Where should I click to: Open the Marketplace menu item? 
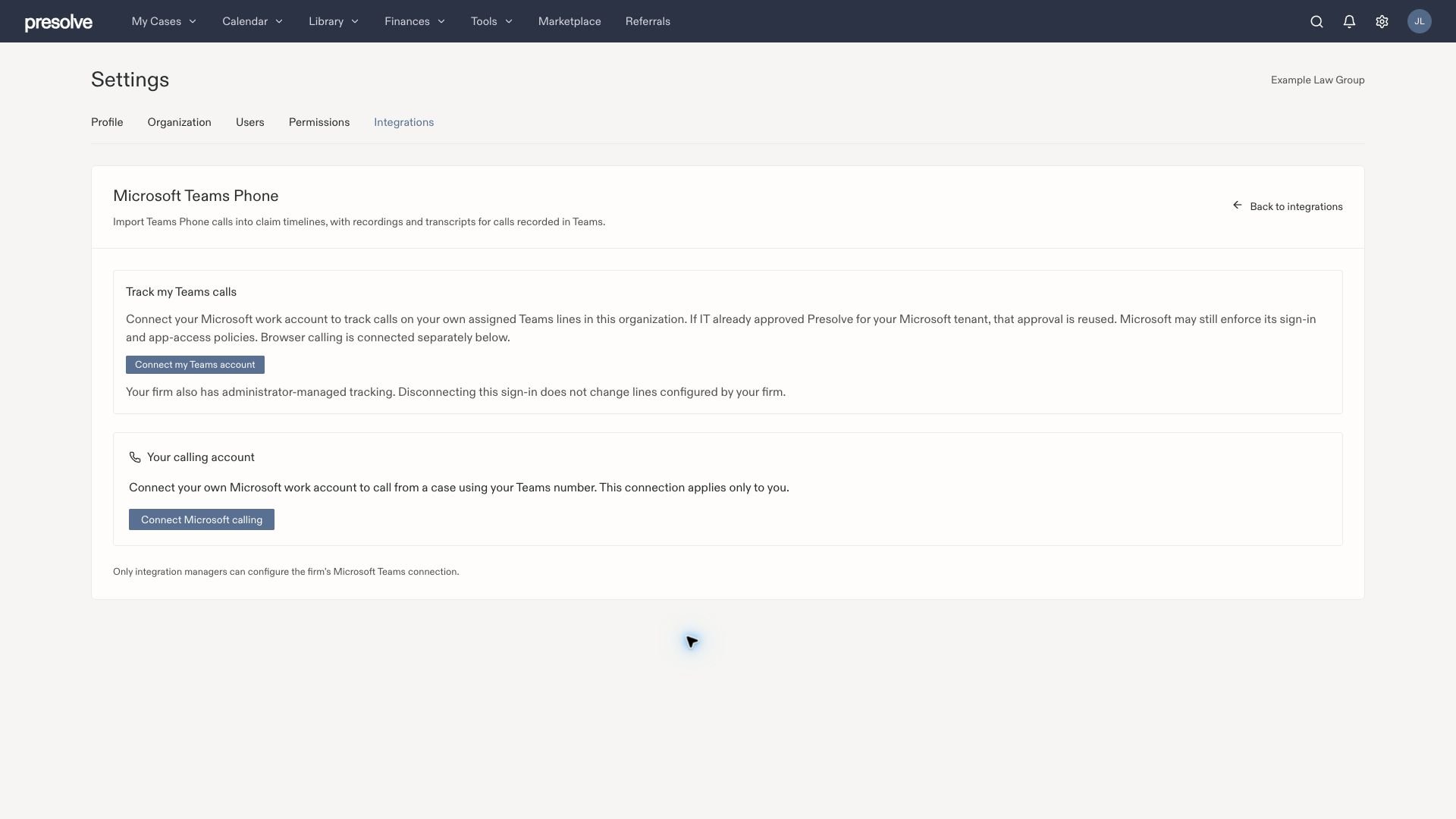point(570,21)
